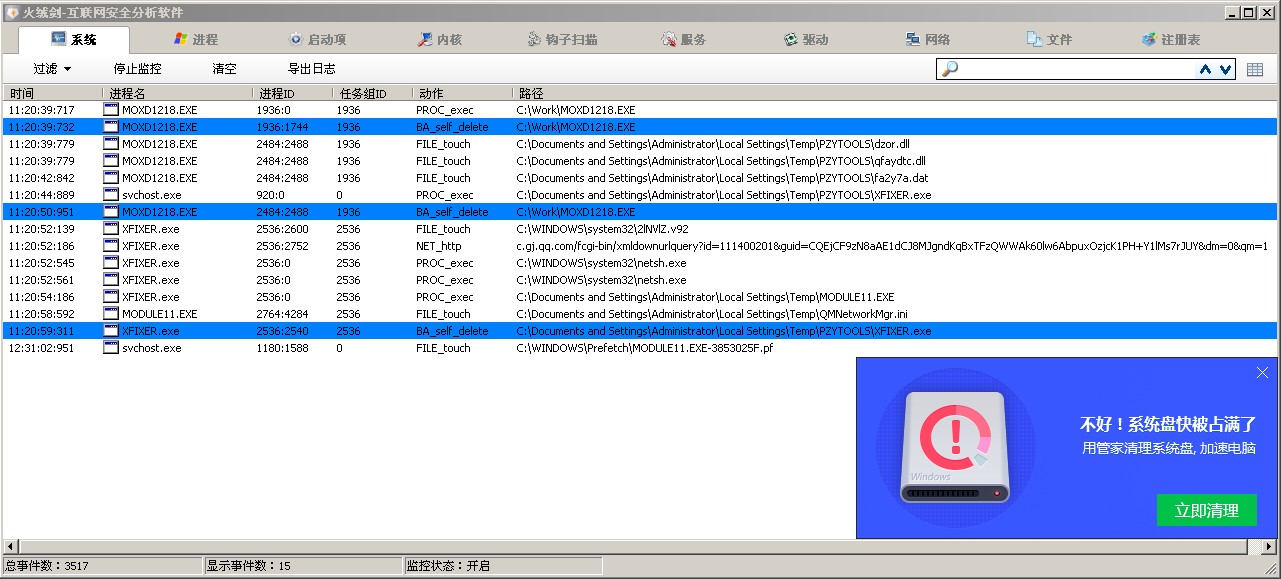Sort by the 动作 column header
Image resolution: width=1281 pixels, height=579 pixels.
[x=462, y=93]
